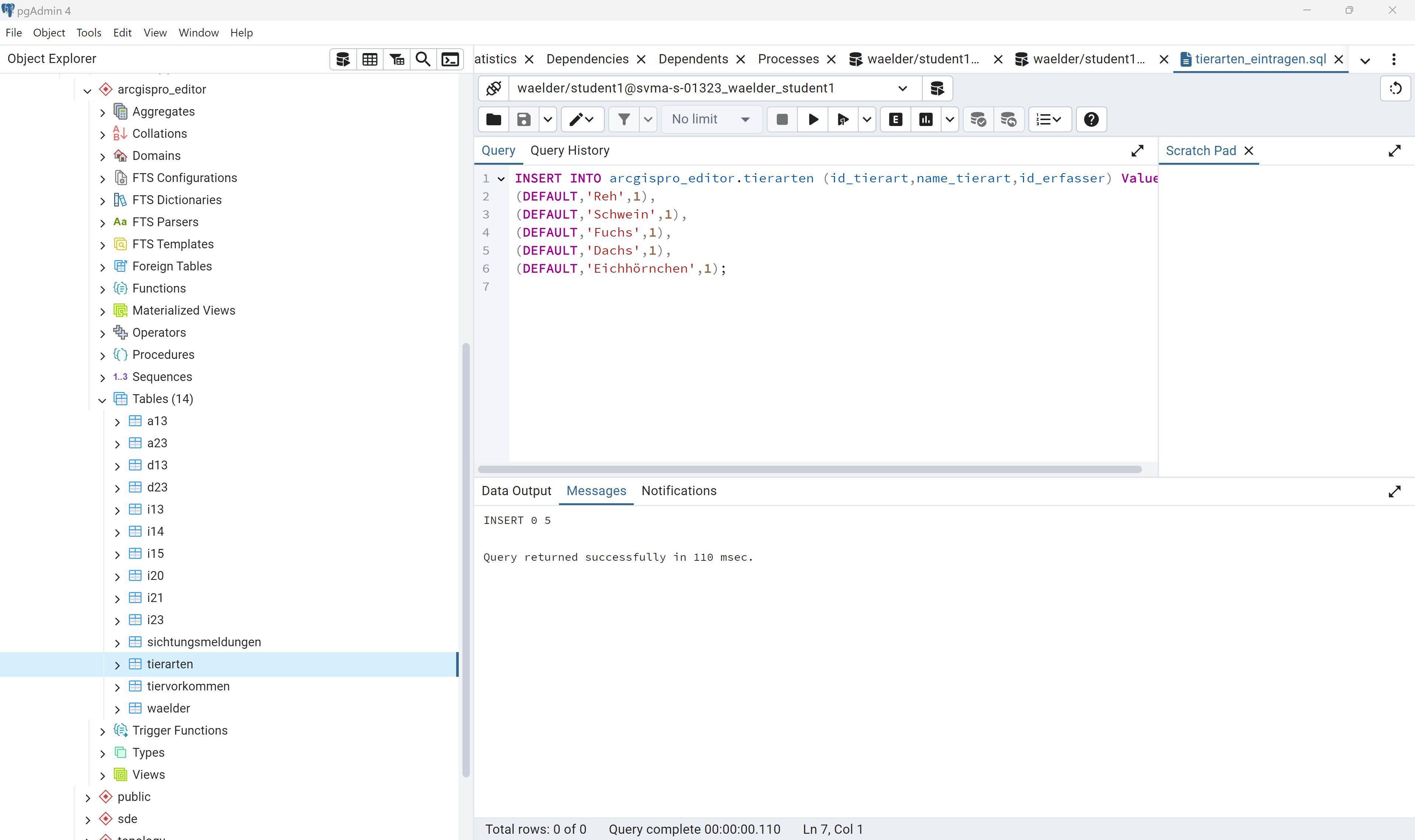Image resolution: width=1415 pixels, height=840 pixels.
Task: Click the query help question mark icon
Action: (x=1091, y=119)
